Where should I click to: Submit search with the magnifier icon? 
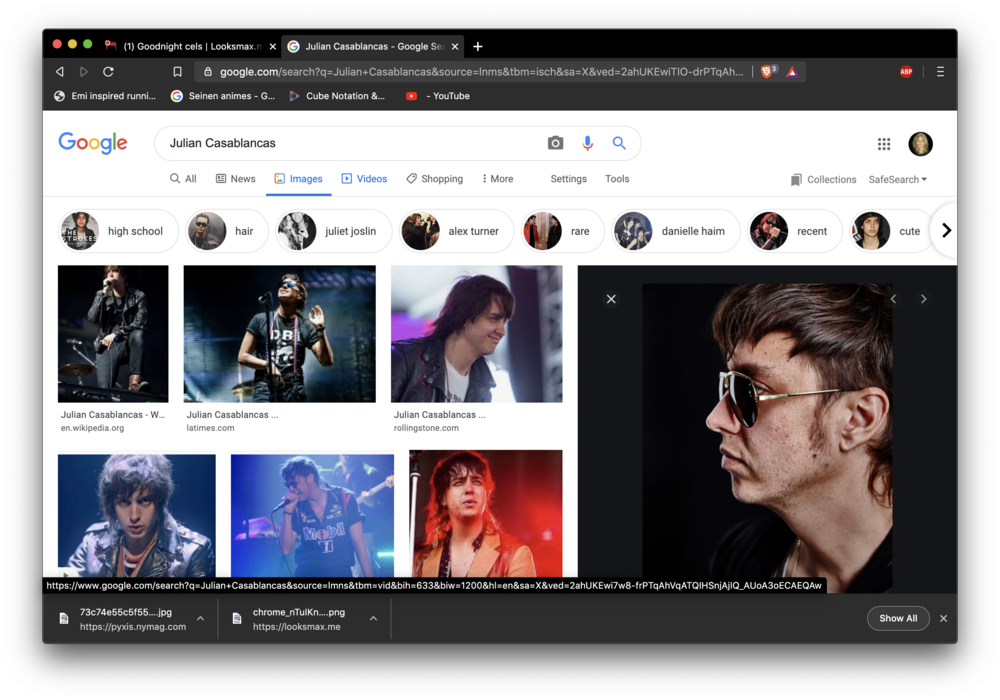click(x=619, y=143)
